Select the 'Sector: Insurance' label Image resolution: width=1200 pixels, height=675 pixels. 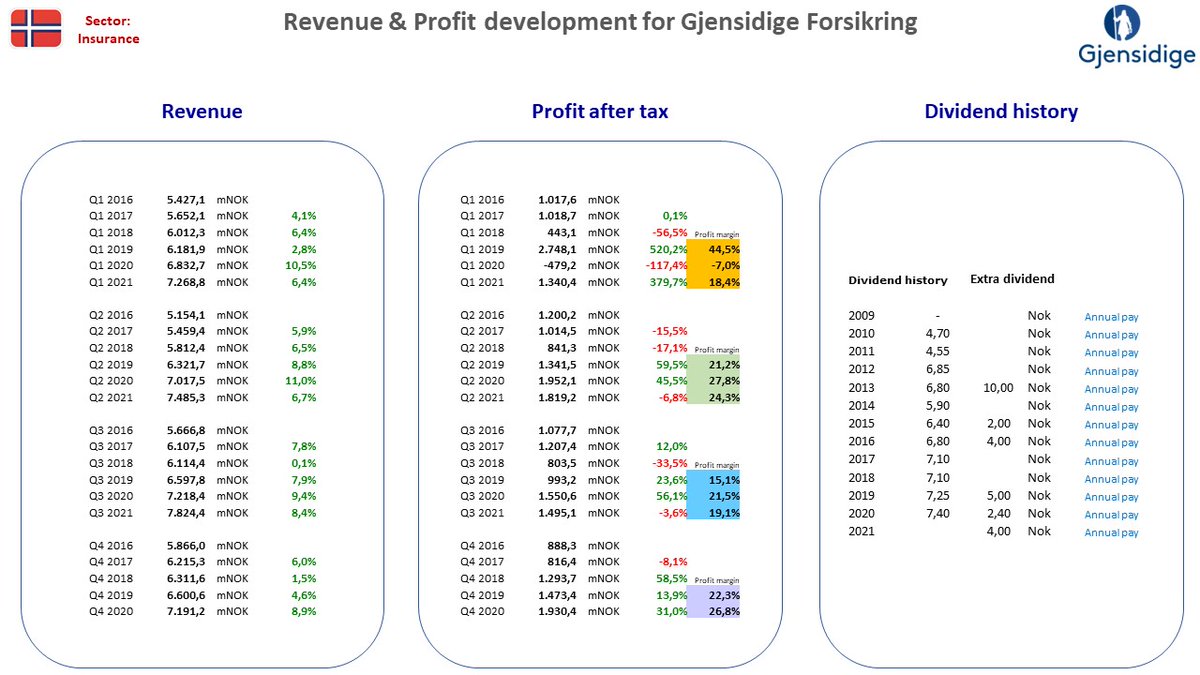point(108,29)
